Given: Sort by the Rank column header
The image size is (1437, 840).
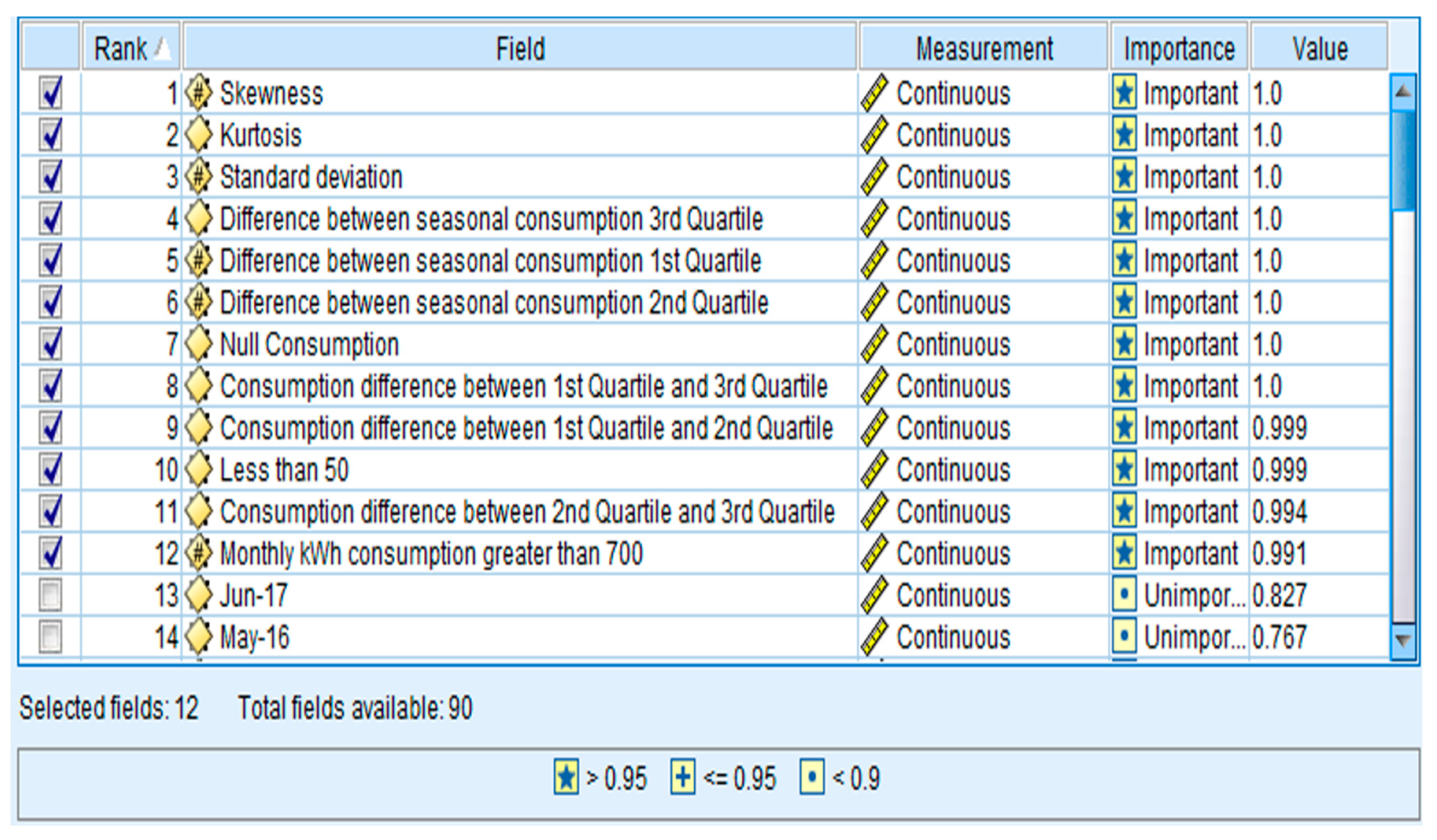Looking at the screenshot, I should point(131,48).
